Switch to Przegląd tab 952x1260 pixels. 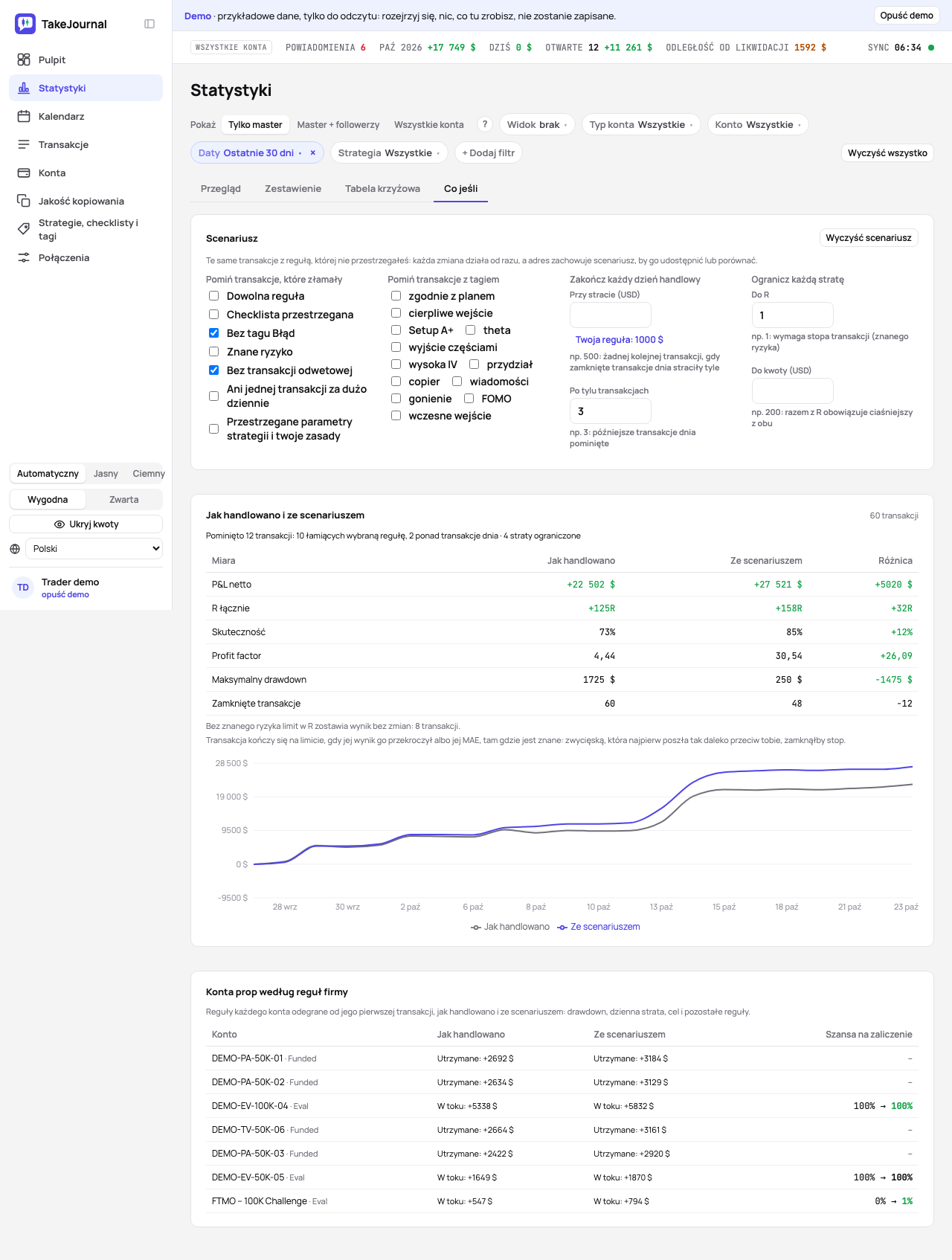point(221,188)
